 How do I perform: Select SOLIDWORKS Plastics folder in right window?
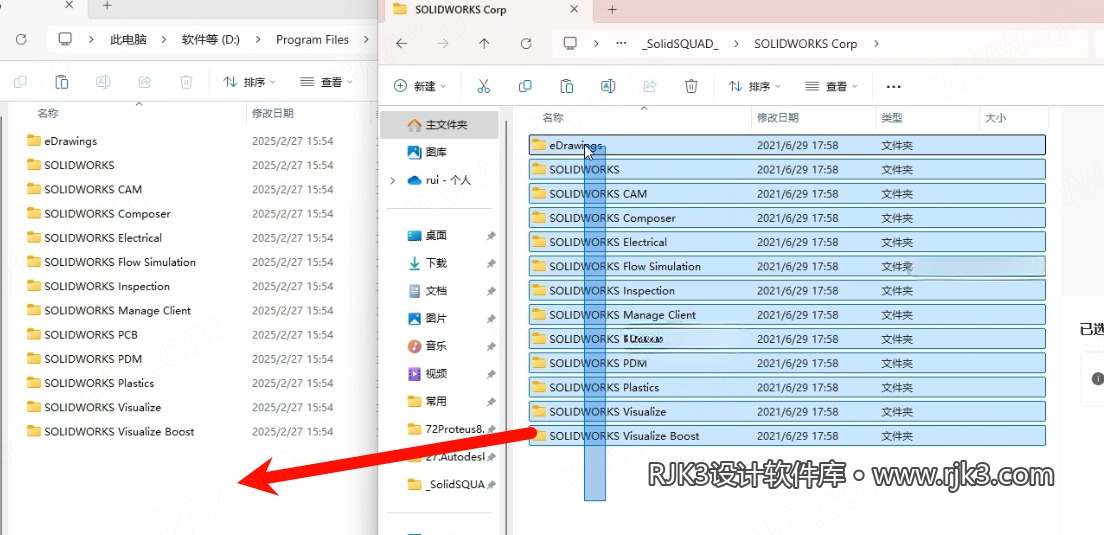pyautogui.click(x=786, y=387)
